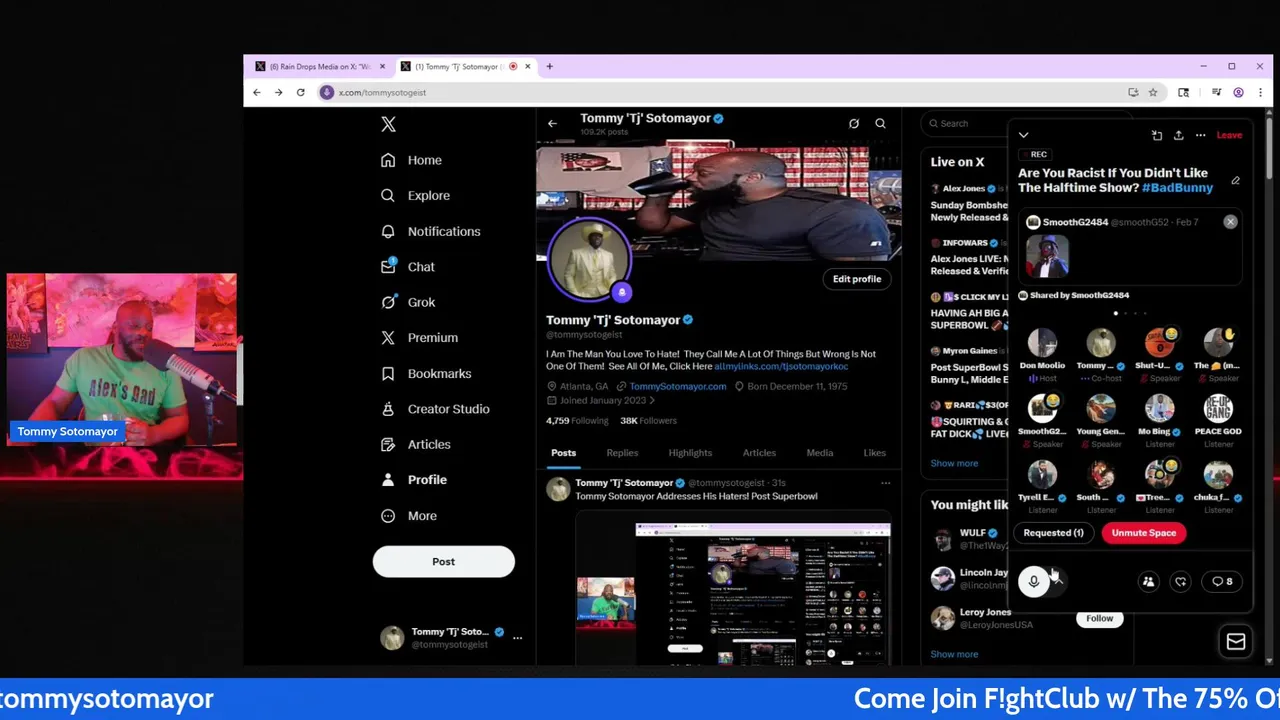Follow Leroy Jones suggestion
This screenshot has width=1280, height=720.
coord(1099,619)
